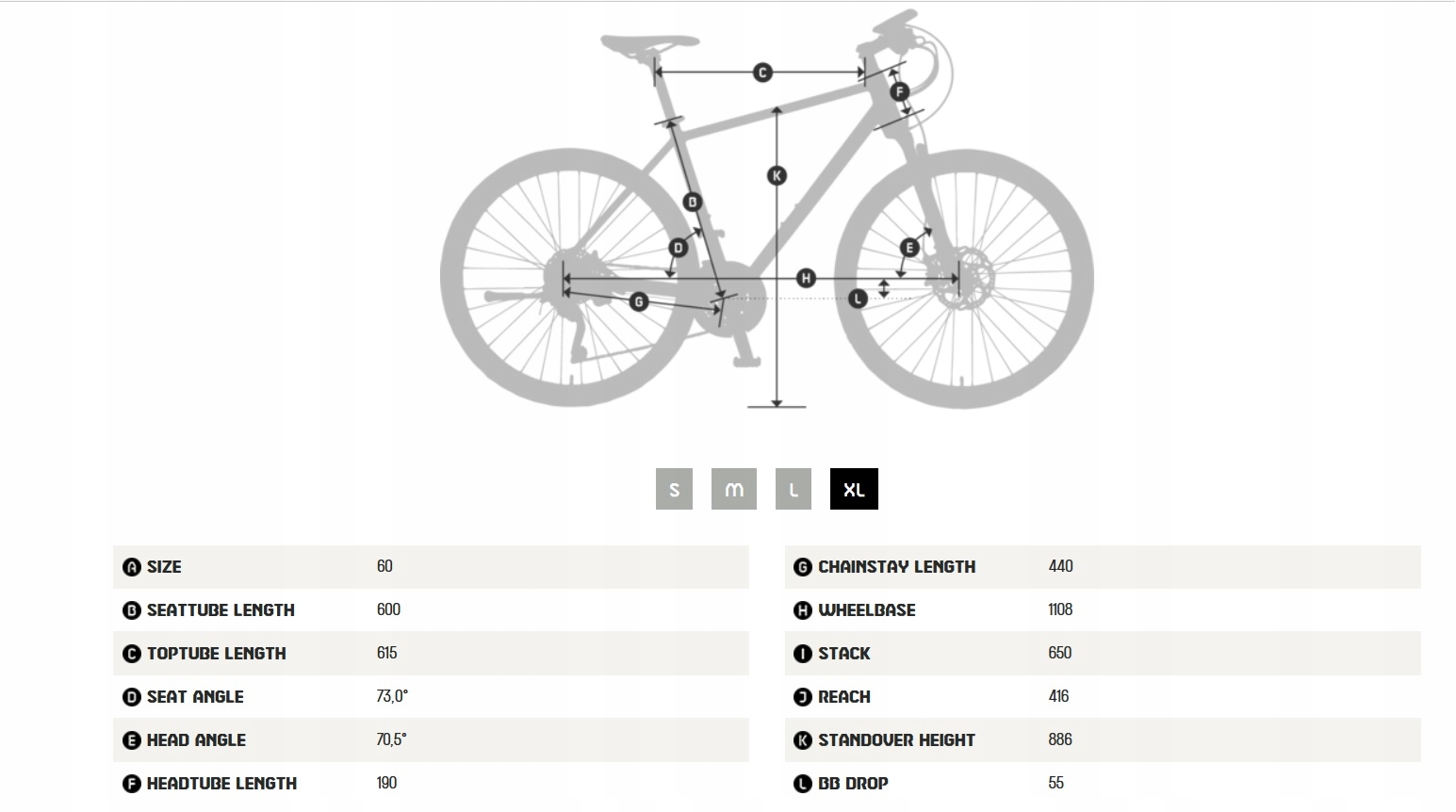Click the B seat tube marker on the diagram
Image resolution: width=1456 pixels, height=812 pixels.
693,202
